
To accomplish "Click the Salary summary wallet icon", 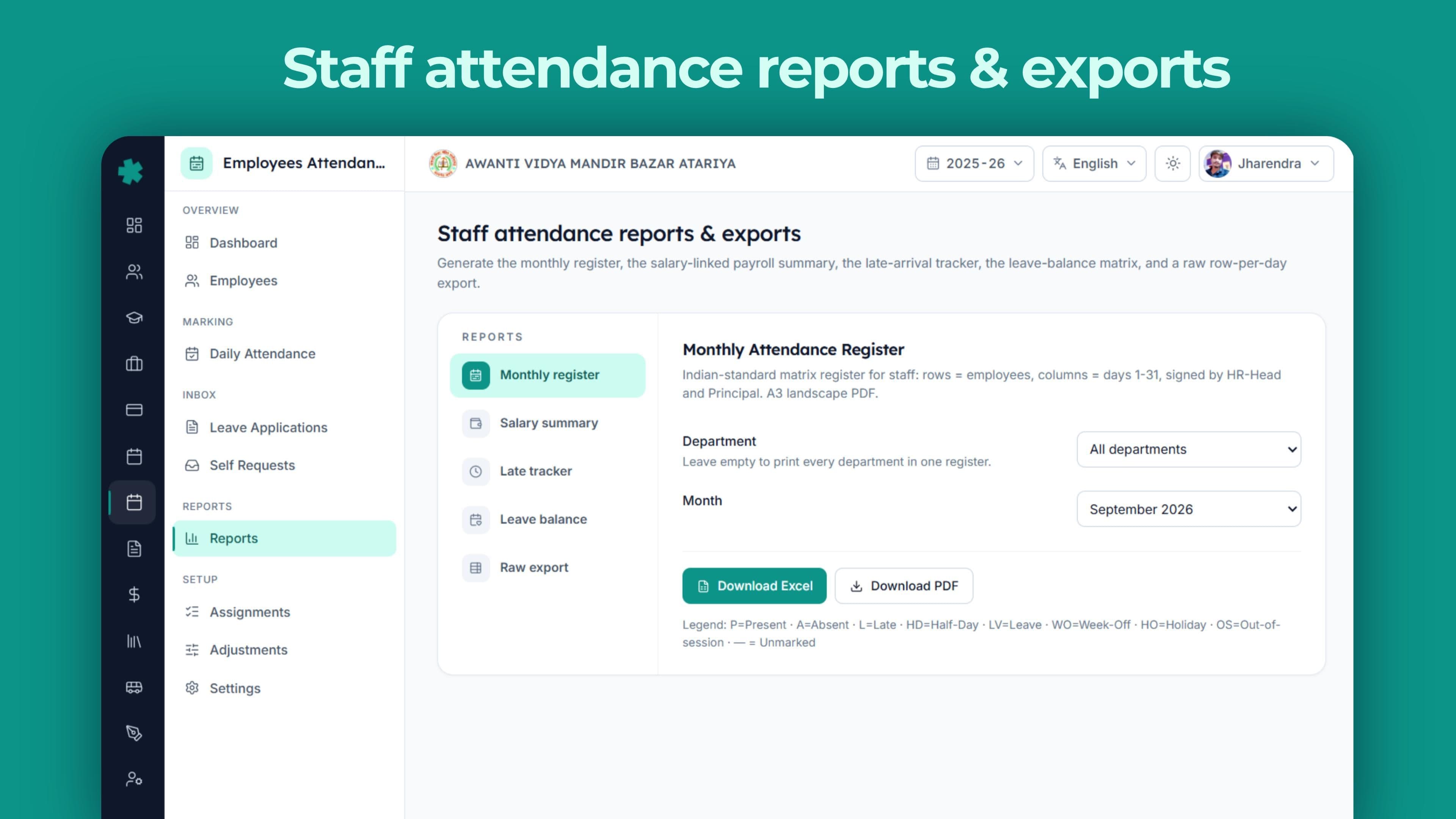I will pos(476,424).
